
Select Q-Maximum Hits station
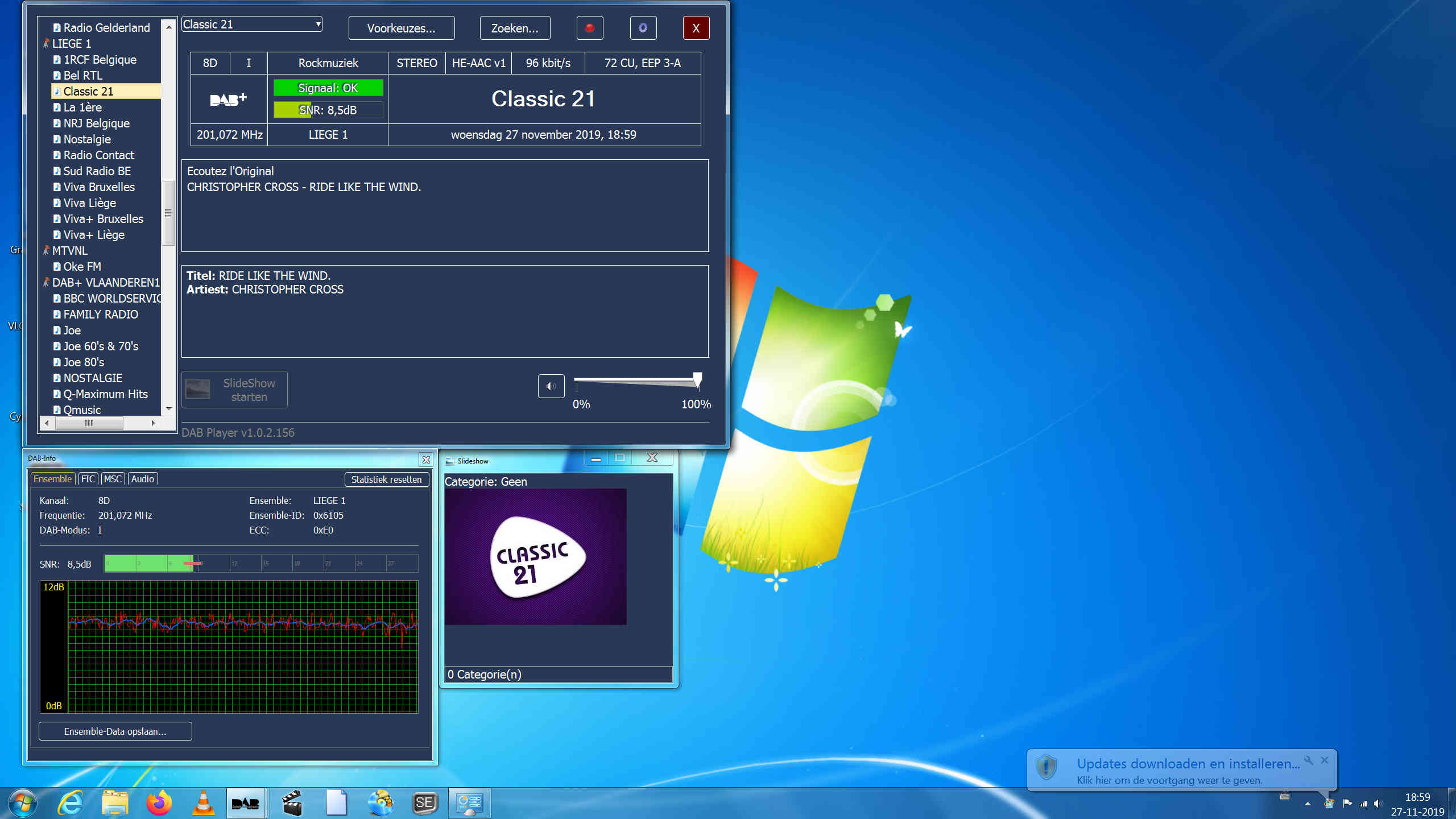(105, 394)
